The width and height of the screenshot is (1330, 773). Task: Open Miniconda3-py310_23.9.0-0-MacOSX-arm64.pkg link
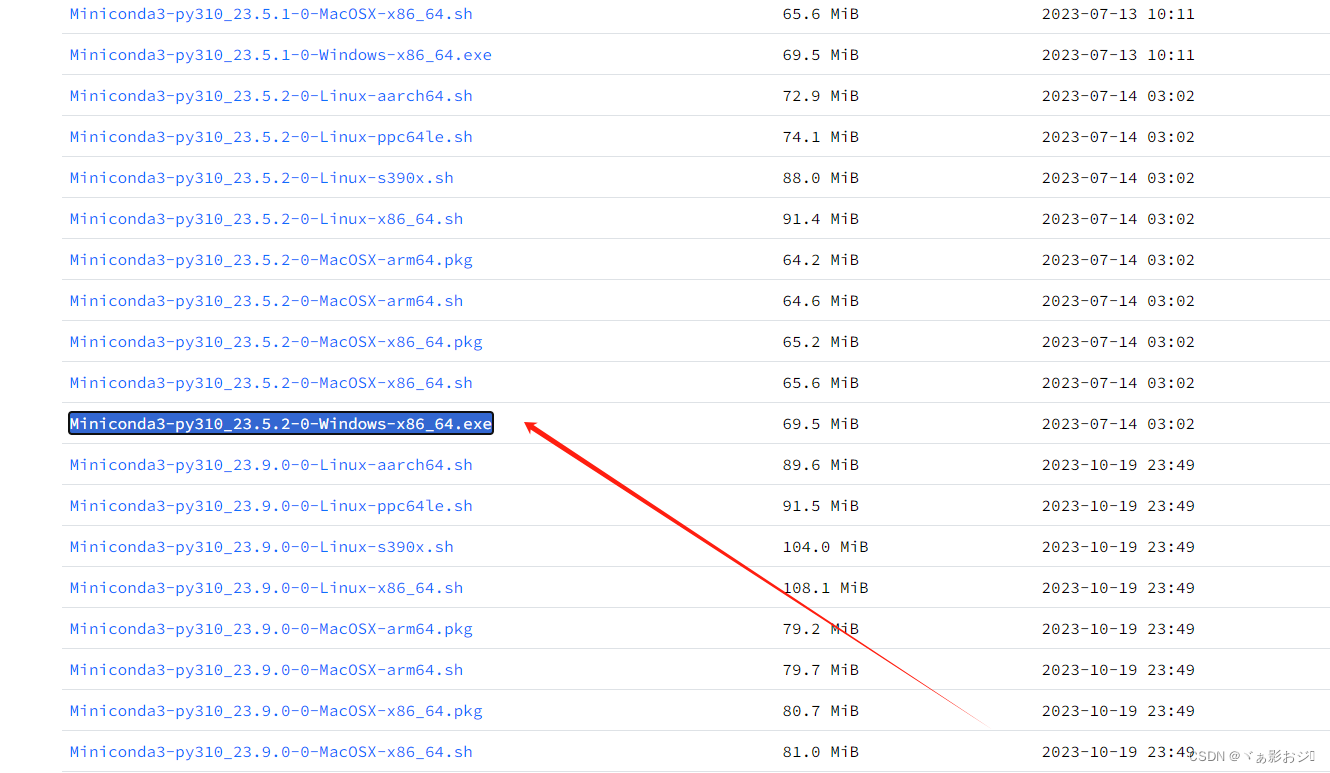pos(271,629)
